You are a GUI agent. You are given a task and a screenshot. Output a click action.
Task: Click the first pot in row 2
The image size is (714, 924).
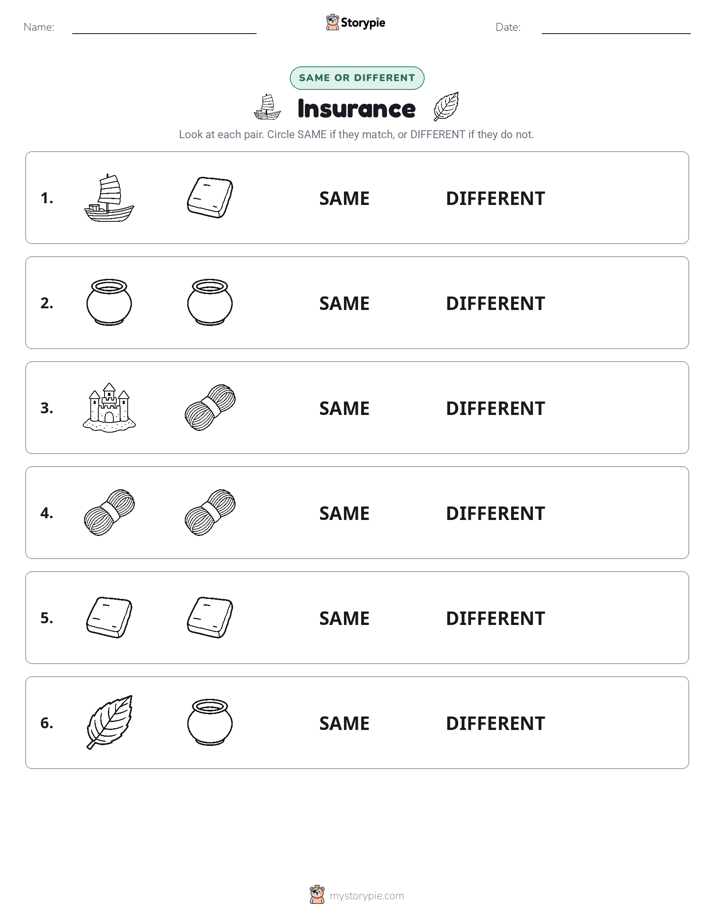tap(109, 303)
